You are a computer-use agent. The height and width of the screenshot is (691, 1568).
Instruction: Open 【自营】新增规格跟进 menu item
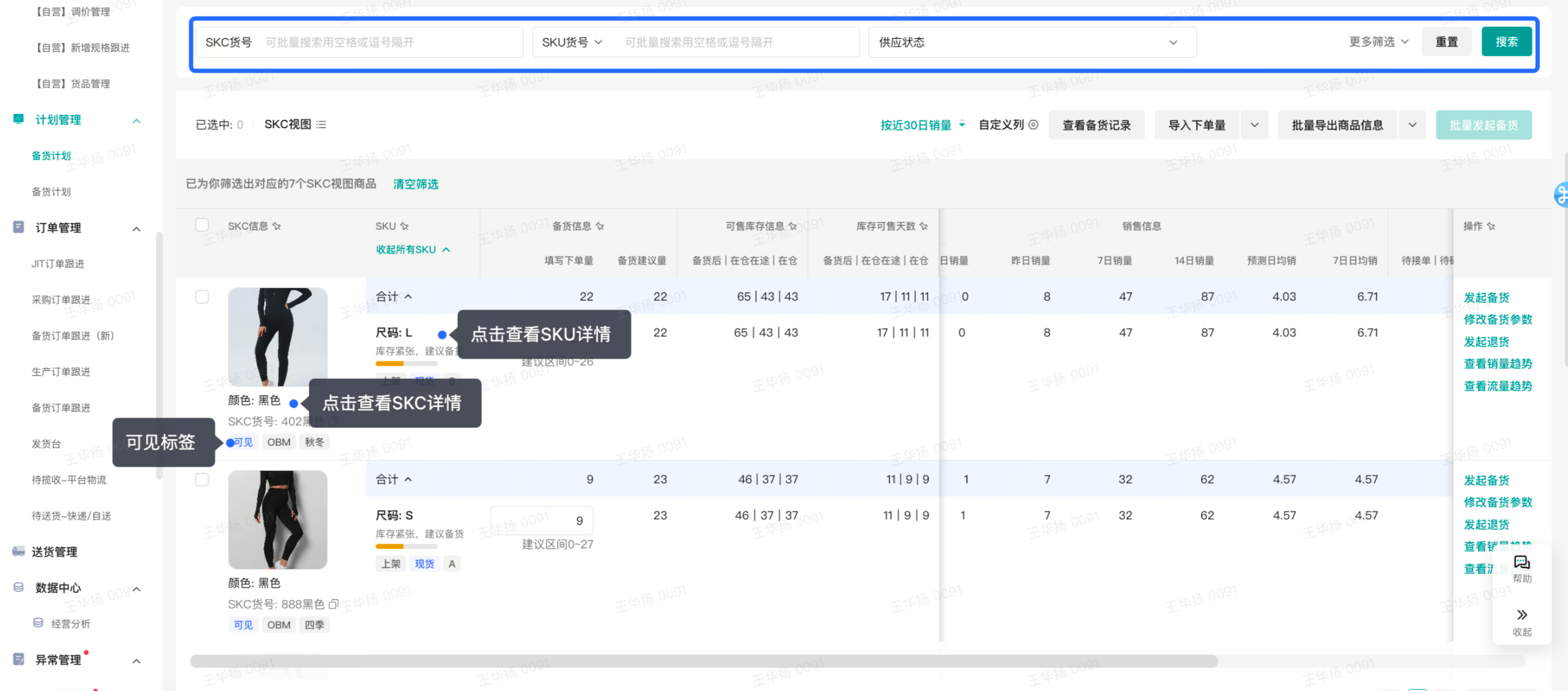tap(81, 48)
